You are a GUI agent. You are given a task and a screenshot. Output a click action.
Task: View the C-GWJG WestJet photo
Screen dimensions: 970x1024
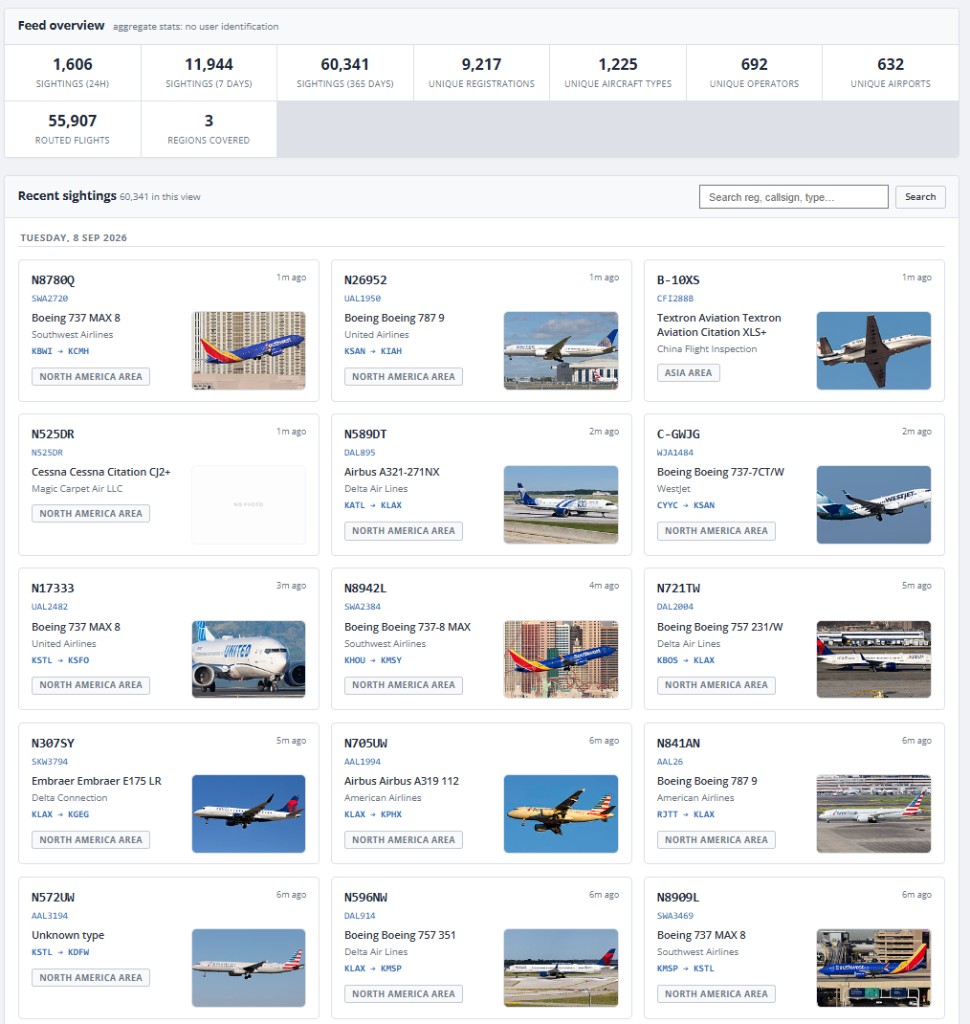coord(873,505)
